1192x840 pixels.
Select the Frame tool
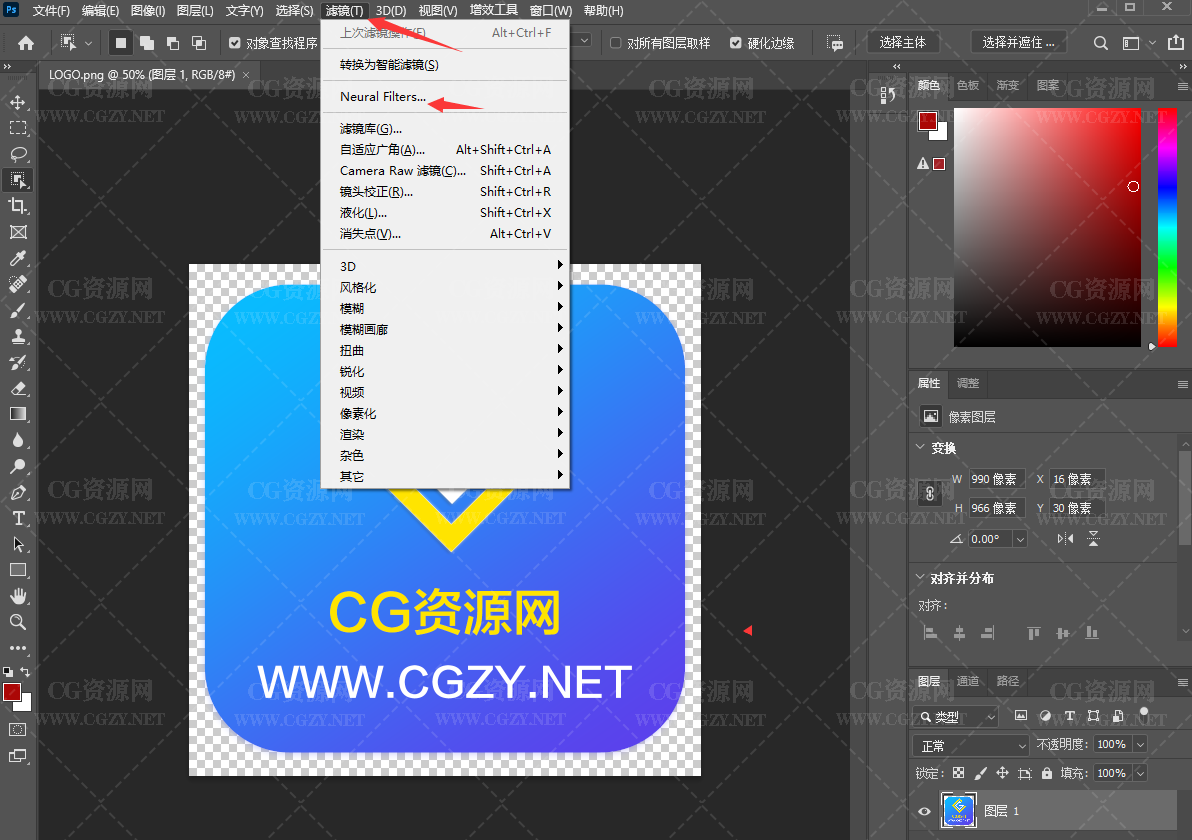18,232
